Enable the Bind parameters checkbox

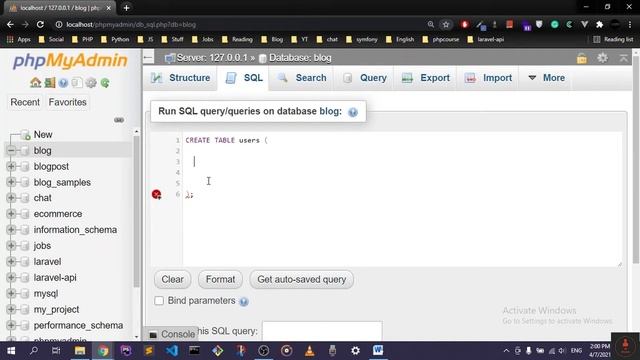(159, 301)
